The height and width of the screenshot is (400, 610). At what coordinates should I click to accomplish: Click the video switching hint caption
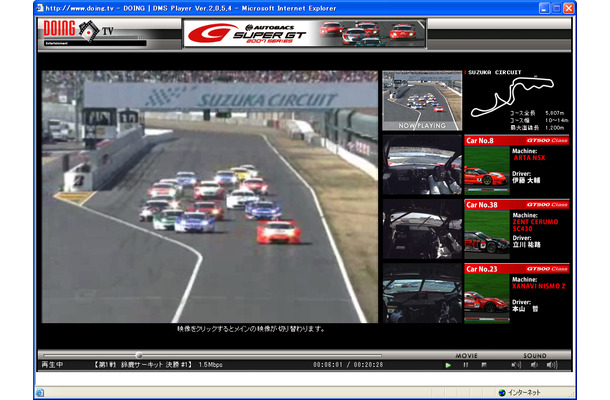coord(251,329)
